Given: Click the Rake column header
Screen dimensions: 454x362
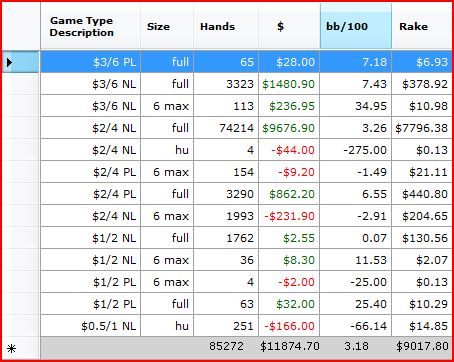Looking at the screenshot, I should (422, 26).
